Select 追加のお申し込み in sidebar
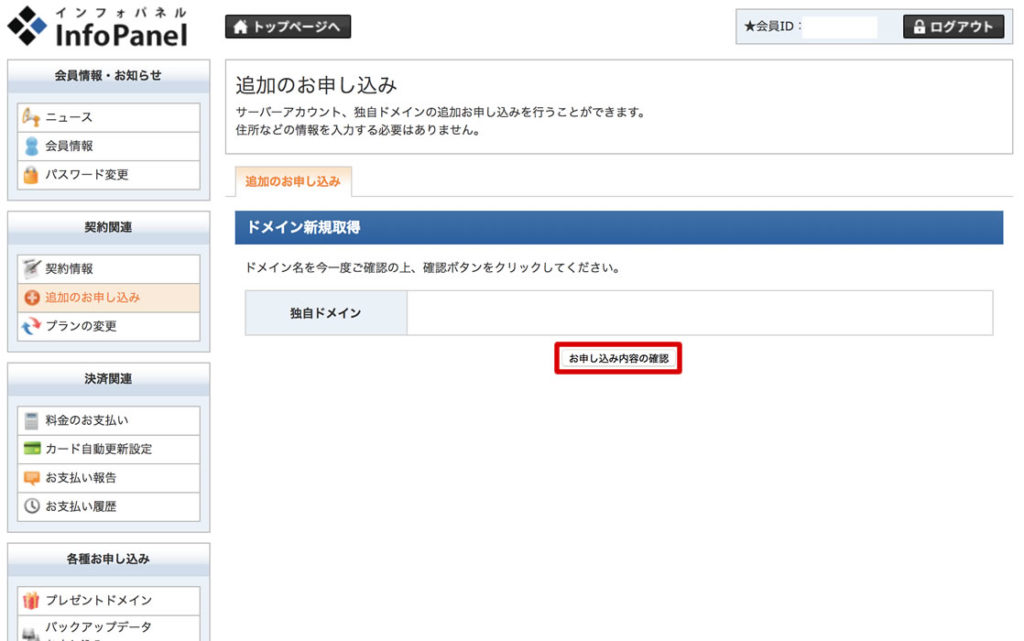Image resolution: width=1024 pixels, height=641 pixels. tap(108, 298)
